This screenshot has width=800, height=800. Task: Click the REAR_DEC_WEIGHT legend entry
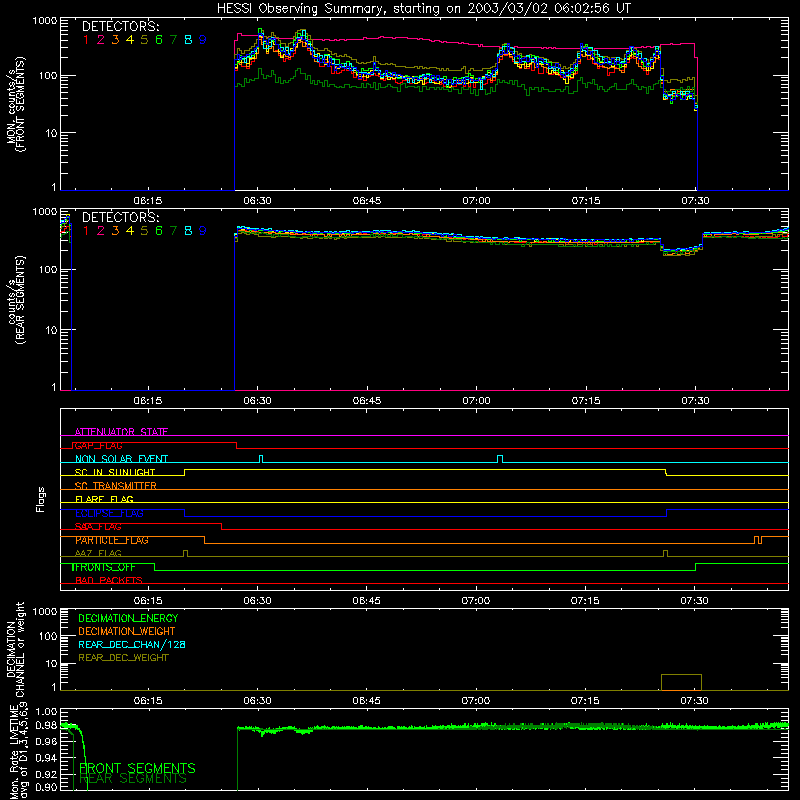[123, 658]
